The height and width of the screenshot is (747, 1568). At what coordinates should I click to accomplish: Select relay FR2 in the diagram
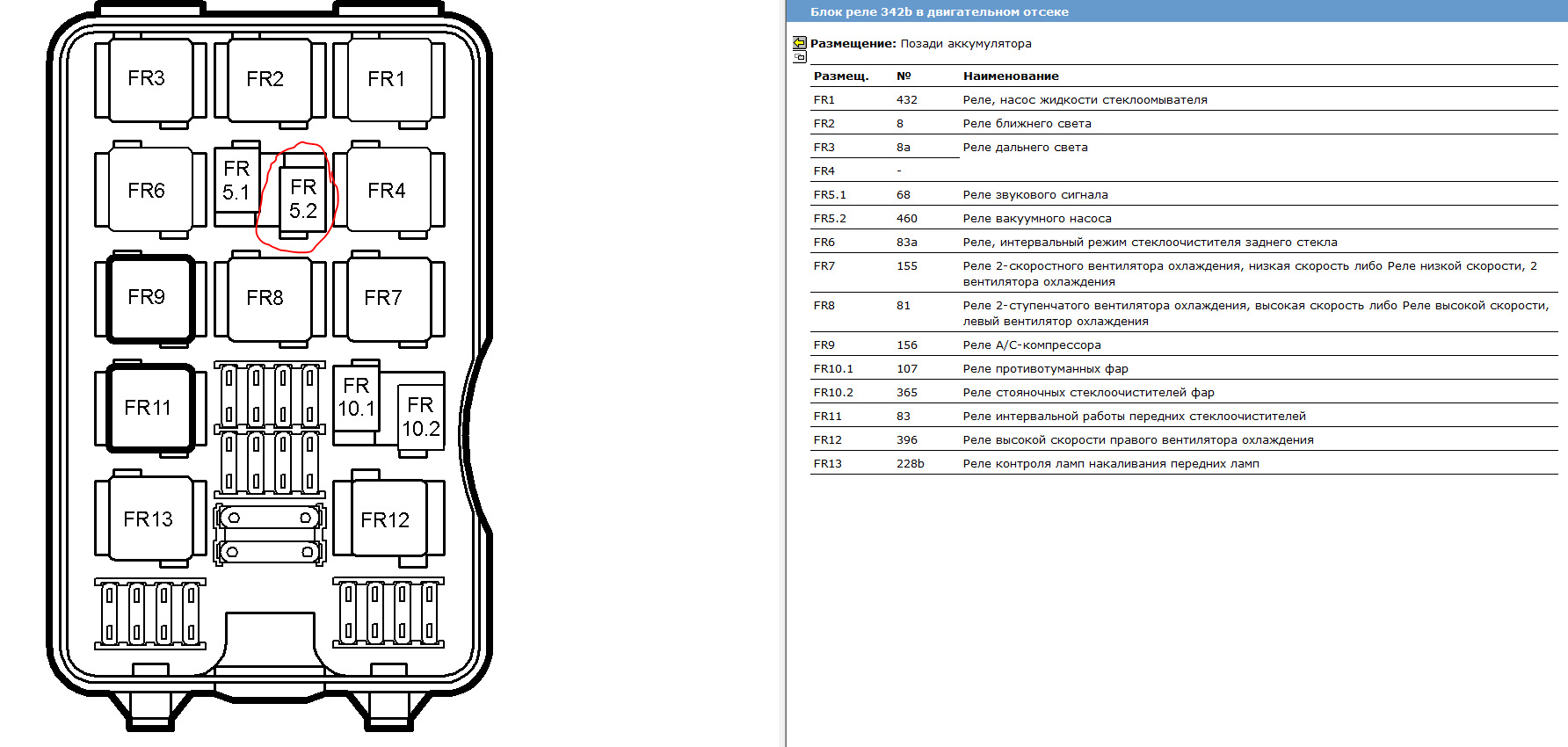[x=269, y=79]
